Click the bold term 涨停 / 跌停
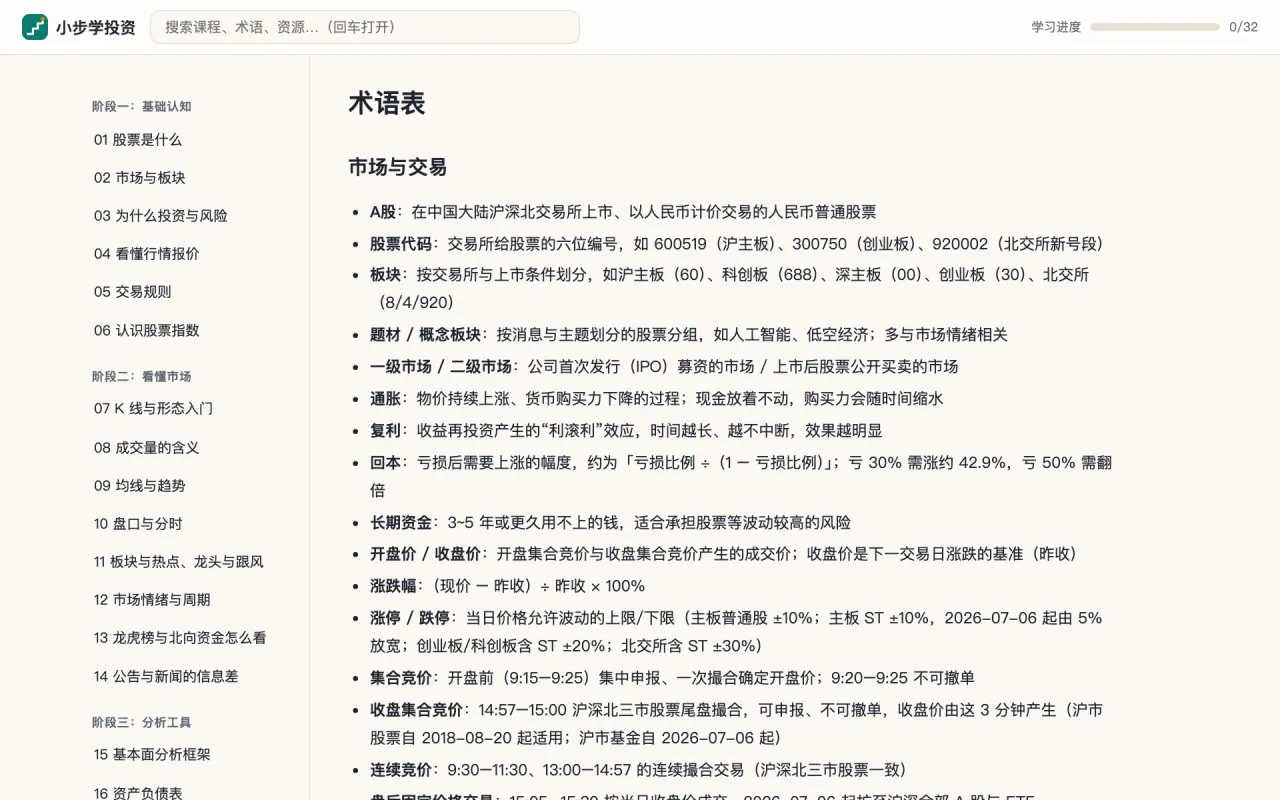The image size is (1280, 800). [x=410, y=618]
